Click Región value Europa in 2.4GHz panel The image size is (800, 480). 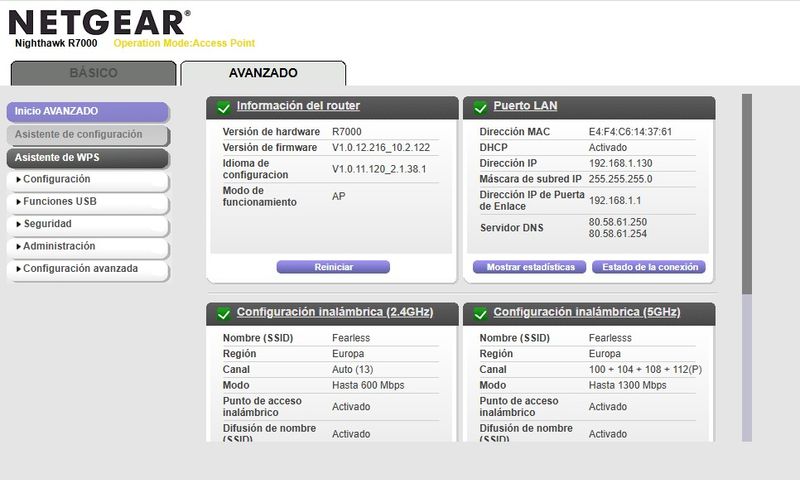(x=348, y=353)
